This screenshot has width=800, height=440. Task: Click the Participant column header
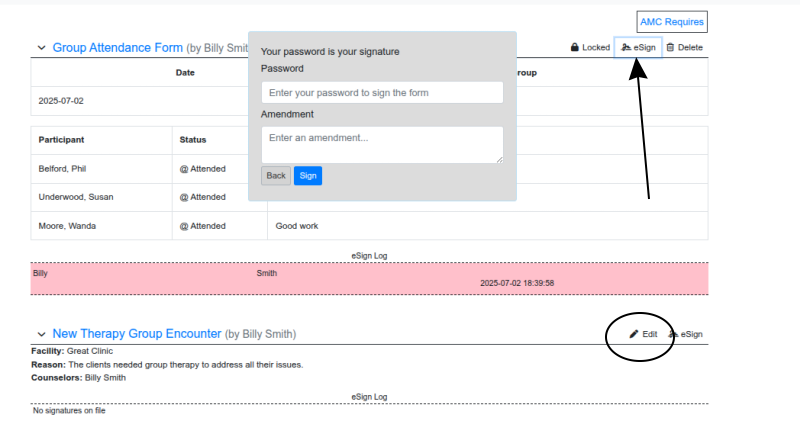click(x=61, y=140)
